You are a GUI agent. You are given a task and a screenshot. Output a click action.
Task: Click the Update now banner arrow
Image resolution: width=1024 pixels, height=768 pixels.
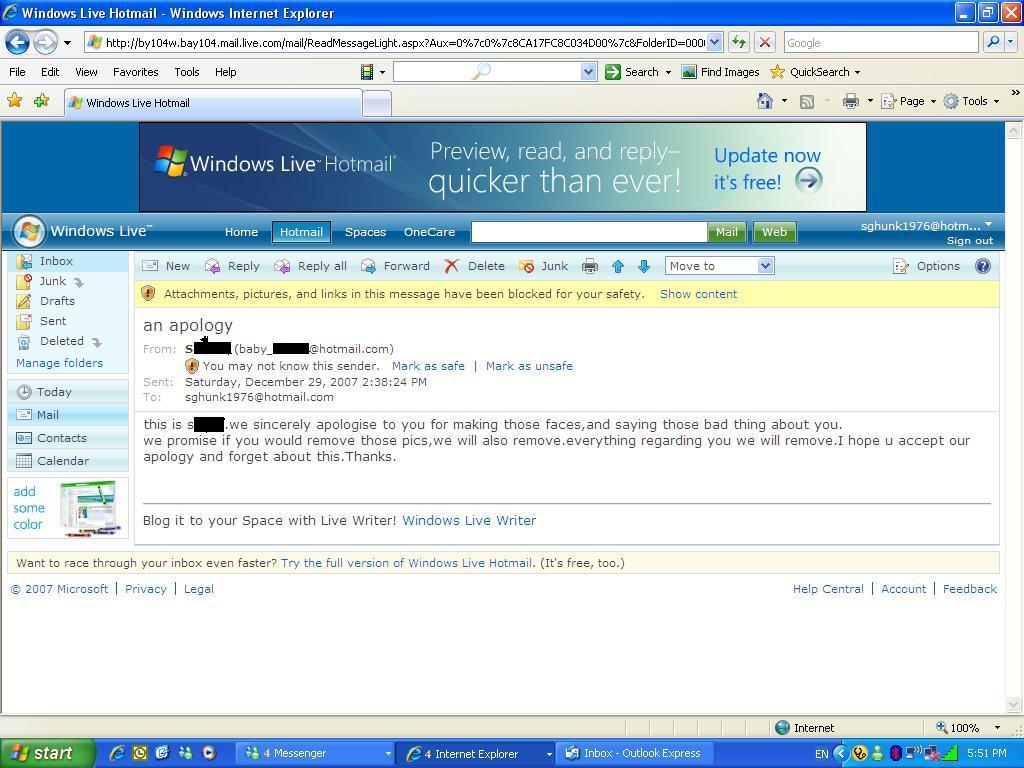(x=808, y=180)
